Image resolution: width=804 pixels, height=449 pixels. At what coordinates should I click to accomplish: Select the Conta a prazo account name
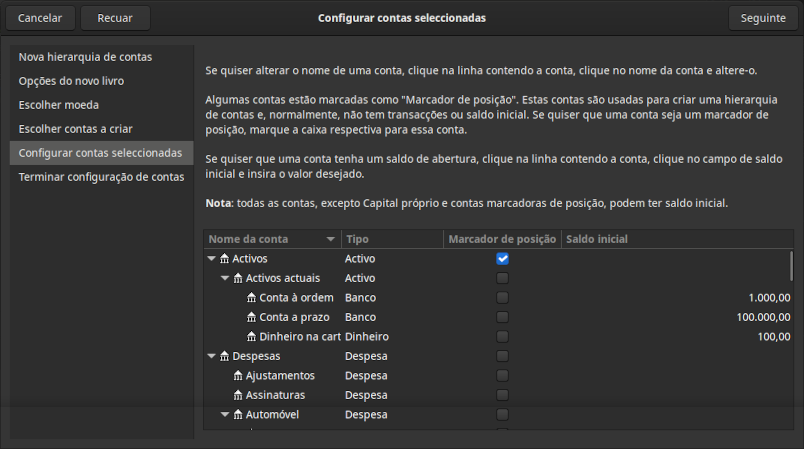(x=294, y=317)
